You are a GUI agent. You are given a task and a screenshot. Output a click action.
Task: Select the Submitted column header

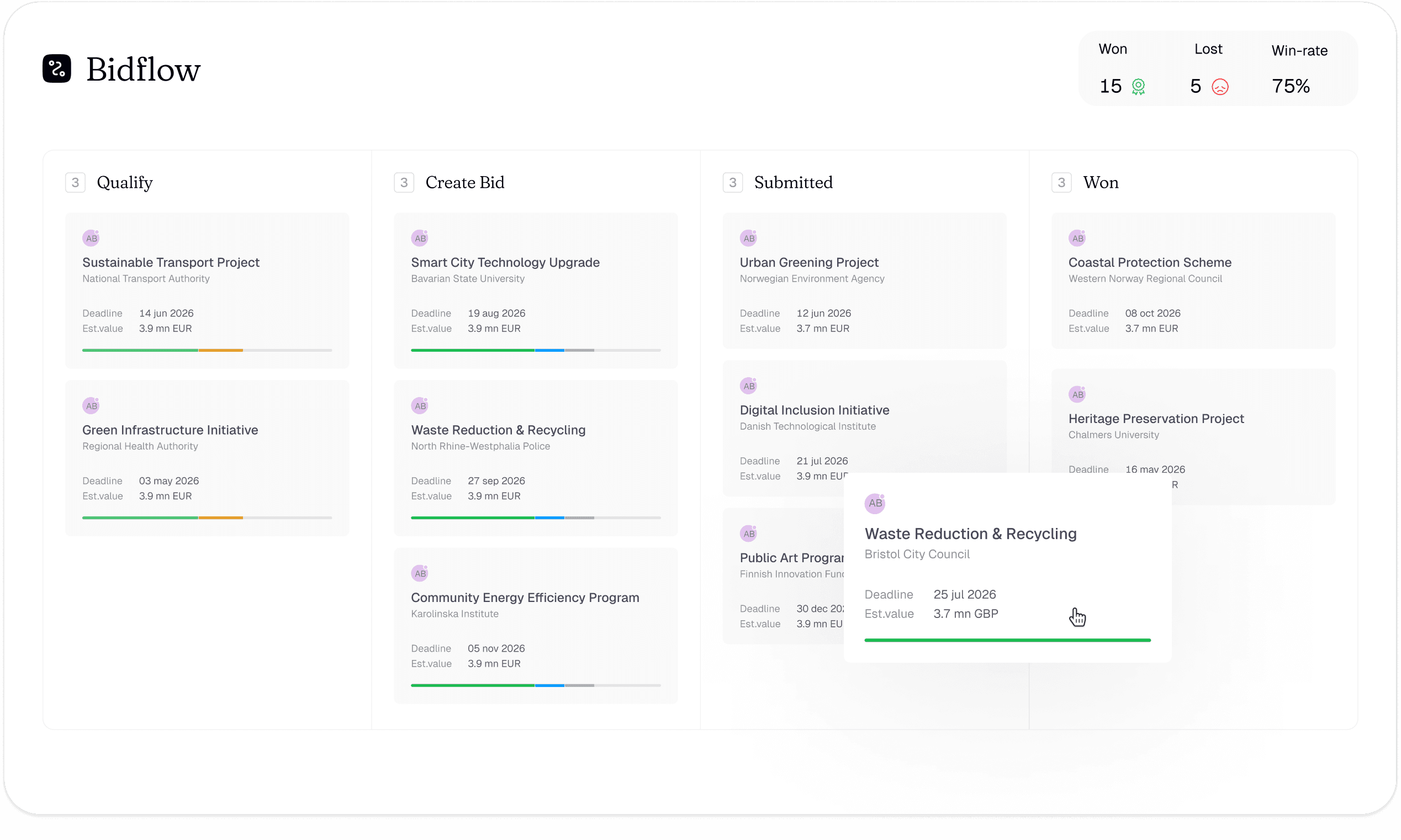pyautogui.click(x=793, y=182)
